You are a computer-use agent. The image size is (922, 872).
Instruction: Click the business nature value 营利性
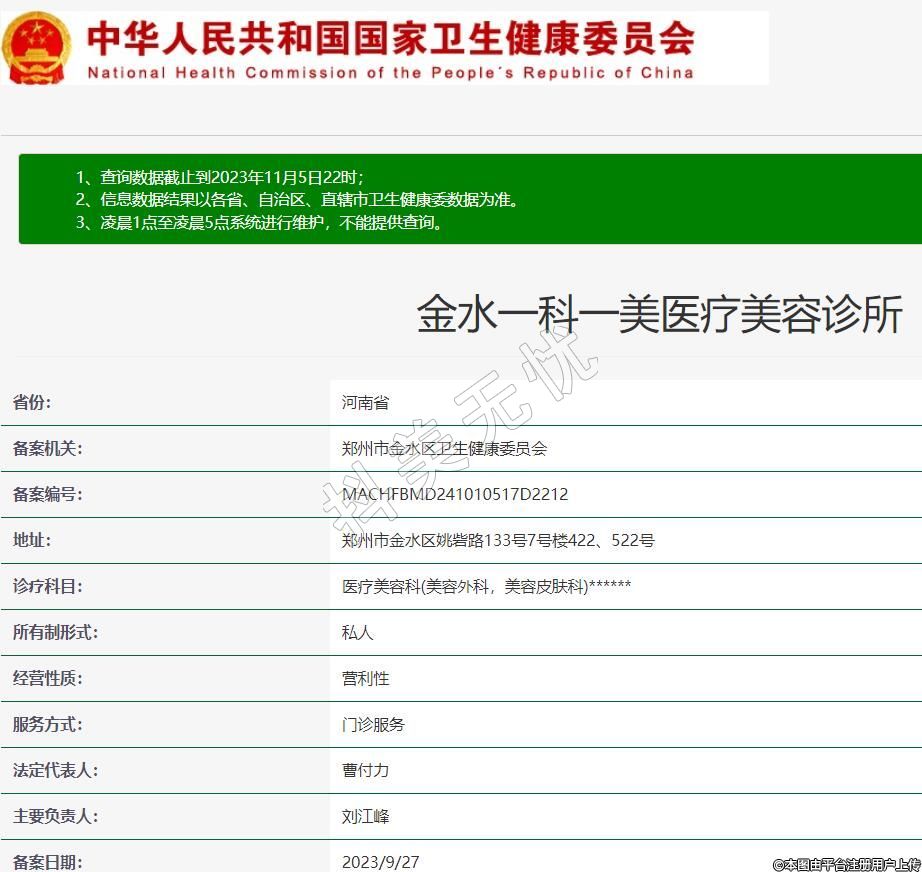pos(365,679)
